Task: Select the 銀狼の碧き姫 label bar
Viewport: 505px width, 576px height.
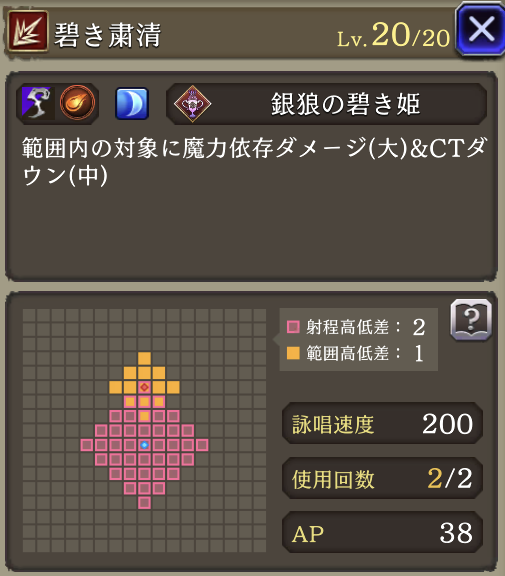Action: tap(327, 104)
